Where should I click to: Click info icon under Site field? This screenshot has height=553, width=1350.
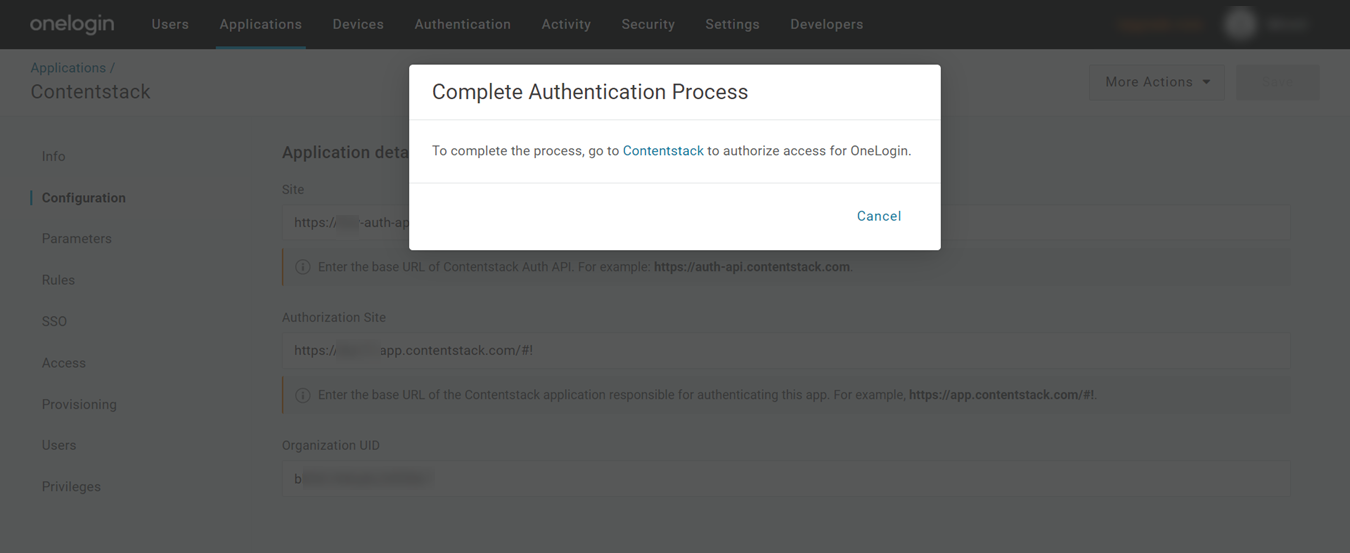[x=302, y=268]
